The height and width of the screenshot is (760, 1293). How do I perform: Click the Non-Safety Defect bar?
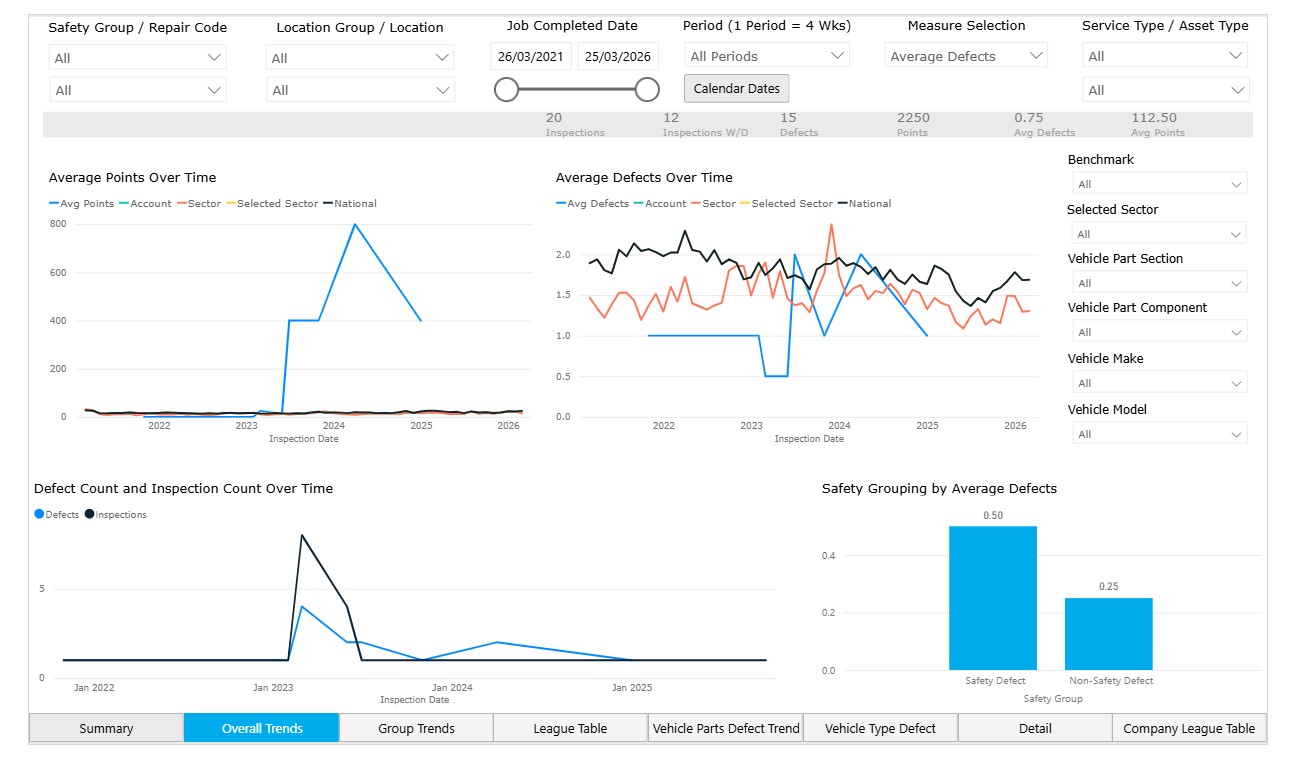pos(1109,634)
